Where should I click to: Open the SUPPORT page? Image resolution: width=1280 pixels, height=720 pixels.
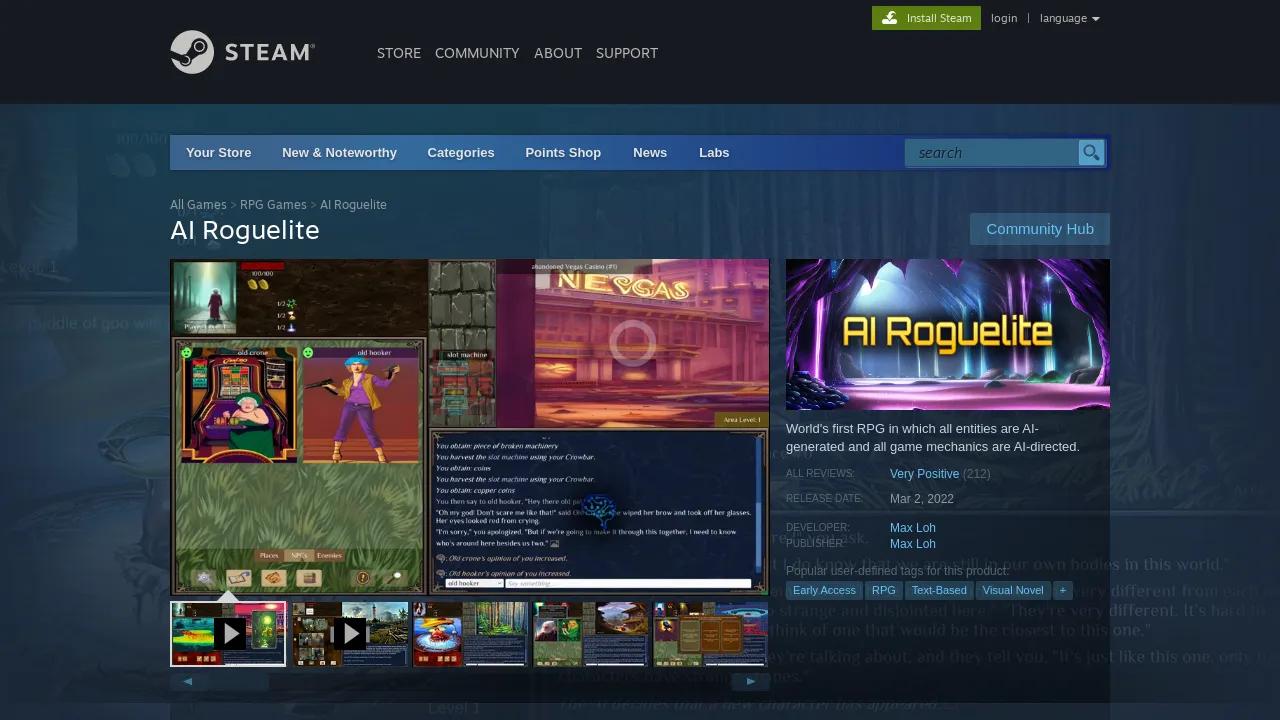click(x=627, y=53)
